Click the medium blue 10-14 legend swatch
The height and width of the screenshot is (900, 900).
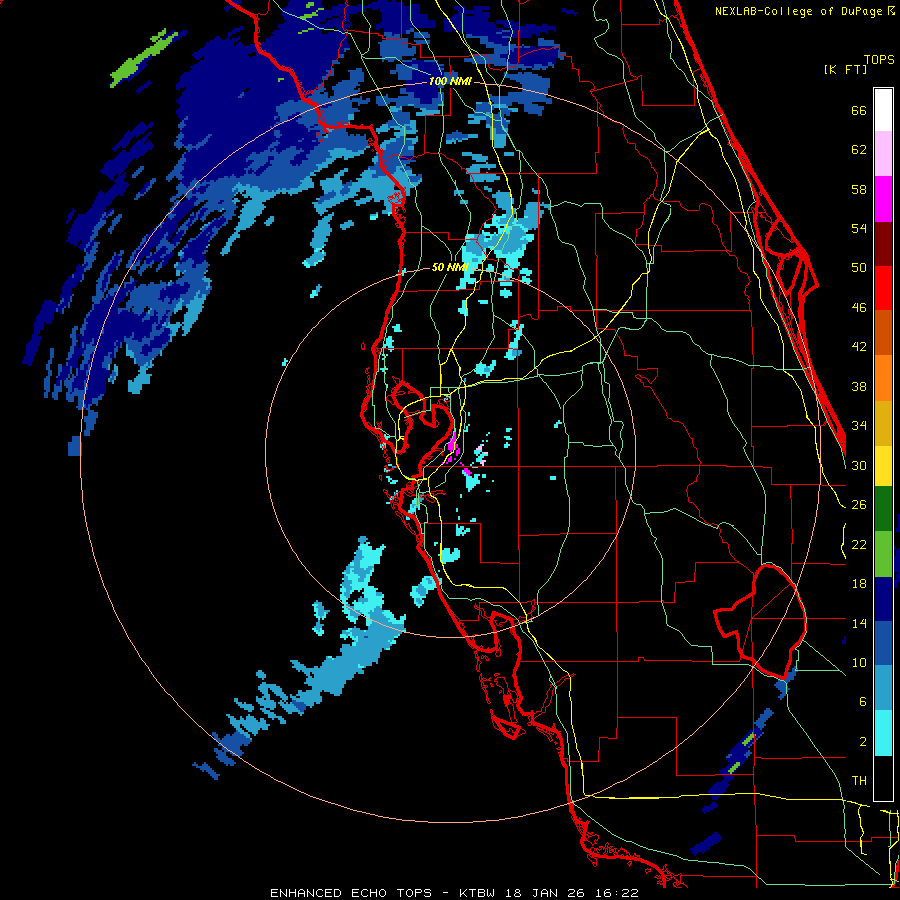tap(883, 643)
